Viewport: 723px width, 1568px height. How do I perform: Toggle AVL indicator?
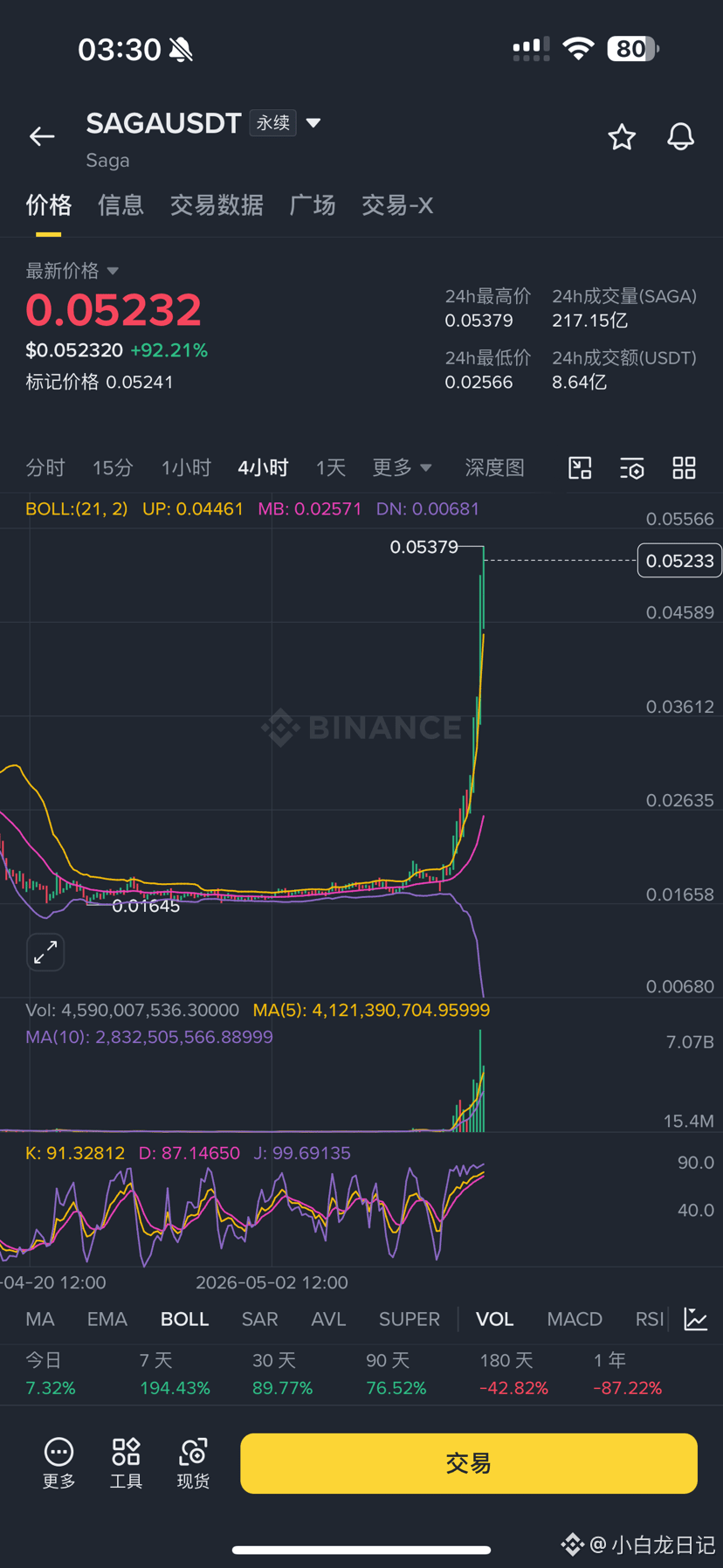click(328, 1319)
